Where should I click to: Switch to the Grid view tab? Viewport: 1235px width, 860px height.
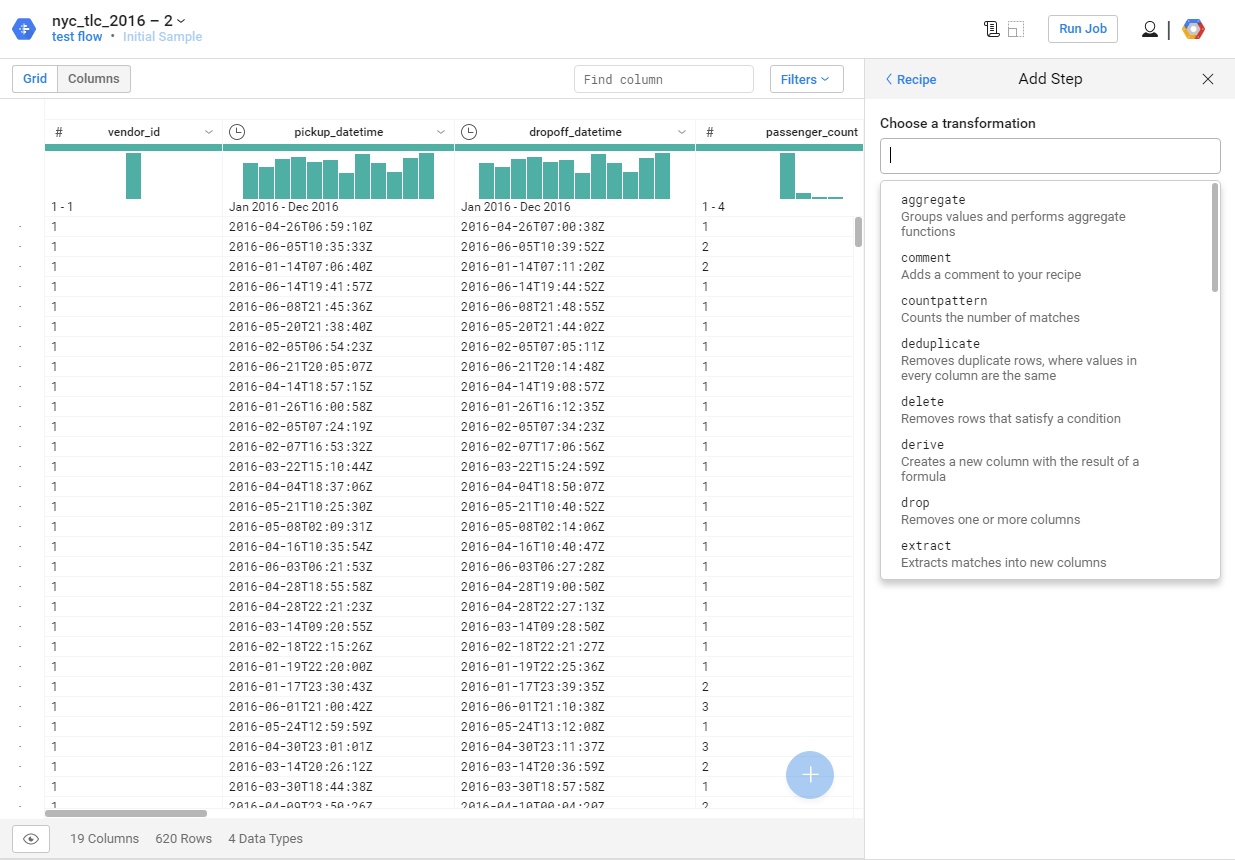(x=35, y=79)
